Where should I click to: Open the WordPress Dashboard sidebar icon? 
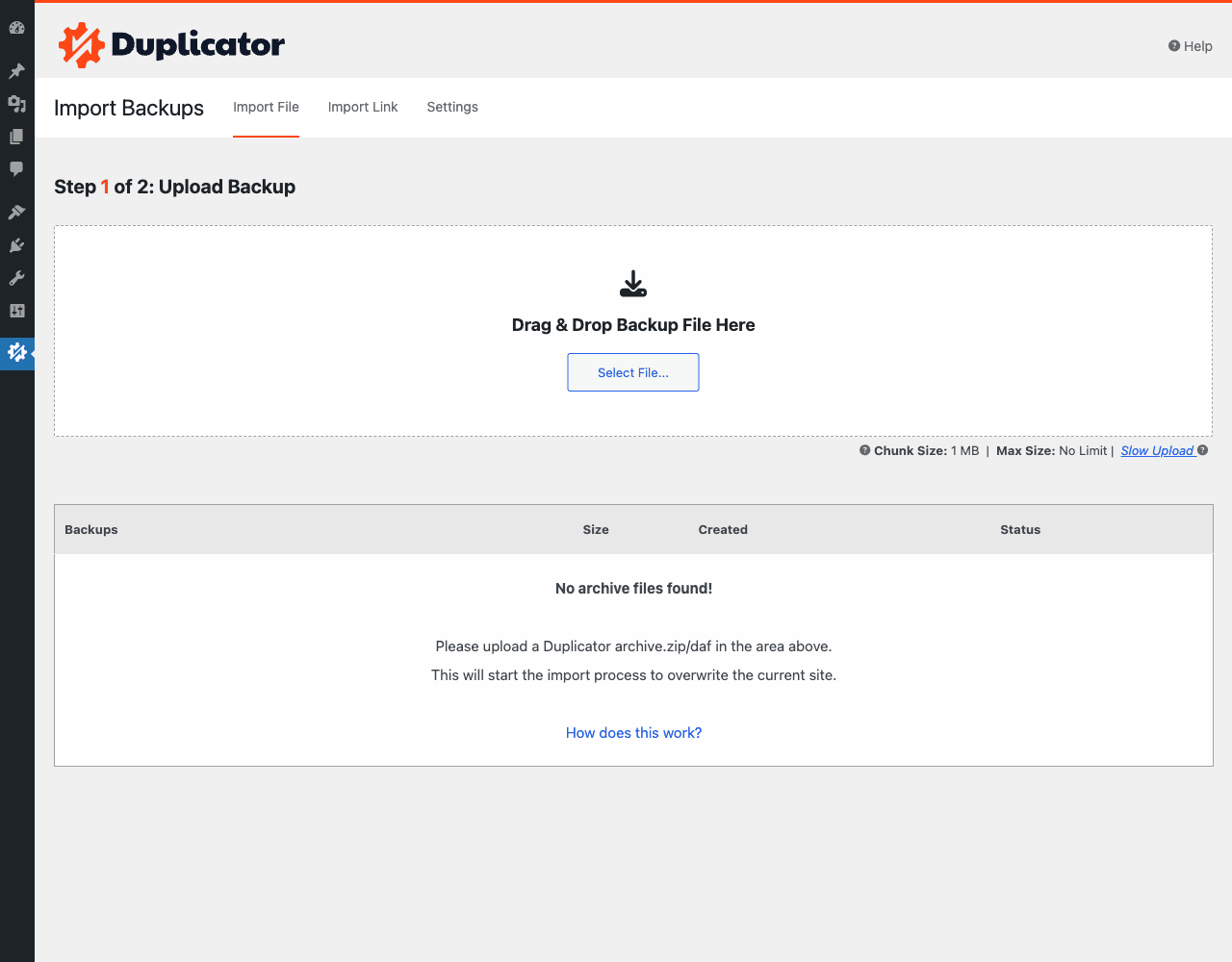16,28
